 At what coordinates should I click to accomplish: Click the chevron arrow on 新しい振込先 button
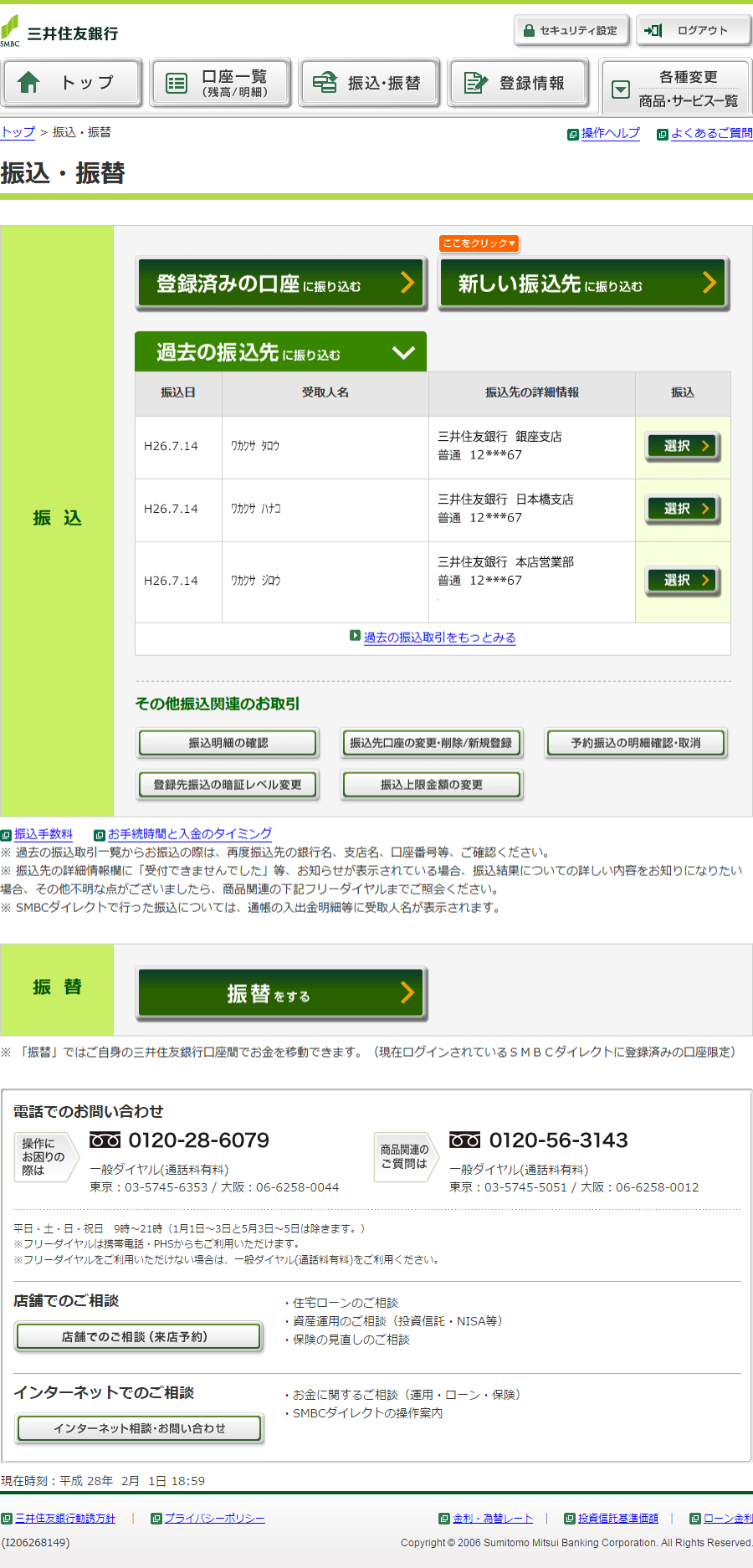pyautogui.click(x=709, y=283)
